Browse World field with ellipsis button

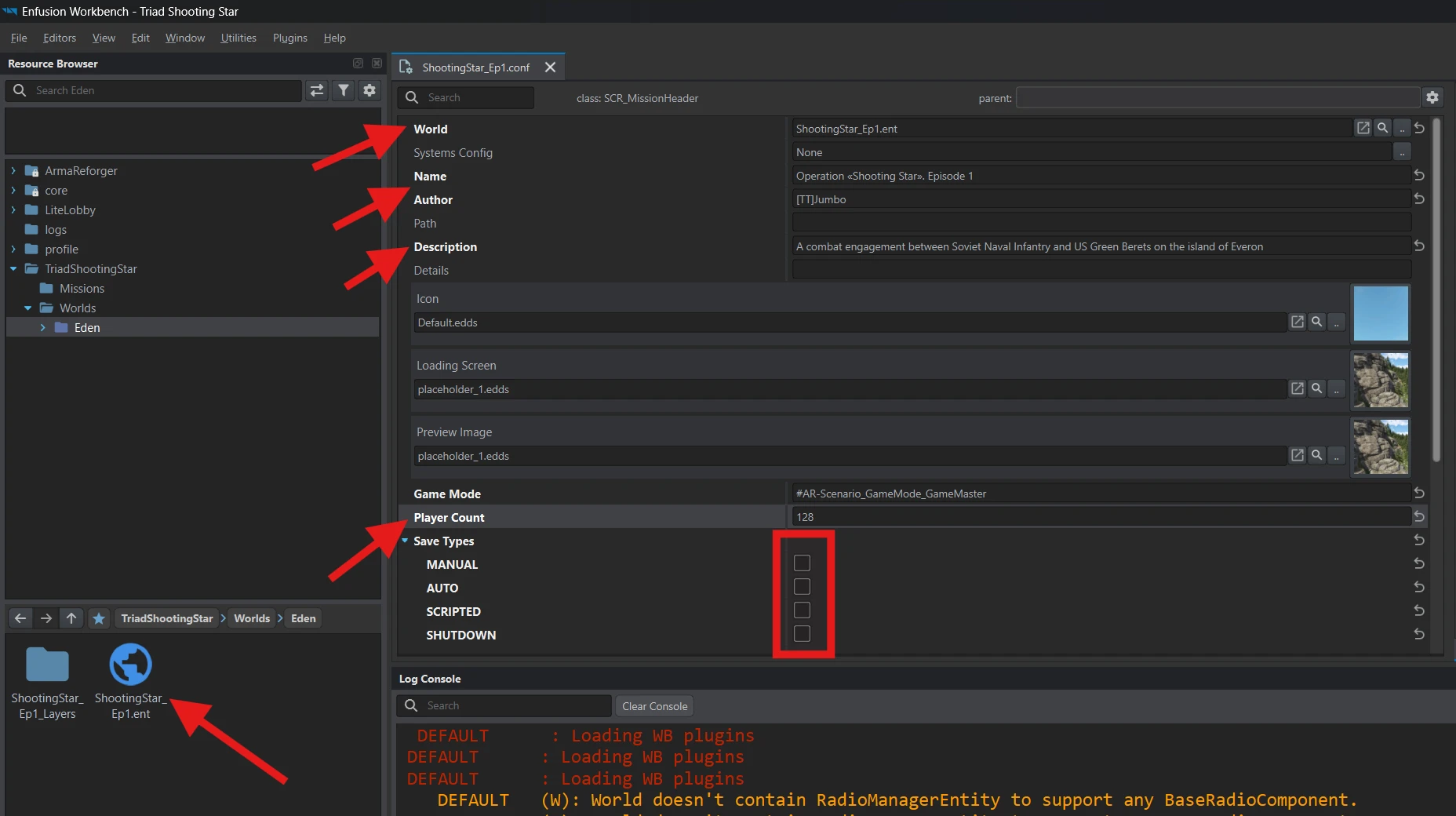(x=1402, y=129)
